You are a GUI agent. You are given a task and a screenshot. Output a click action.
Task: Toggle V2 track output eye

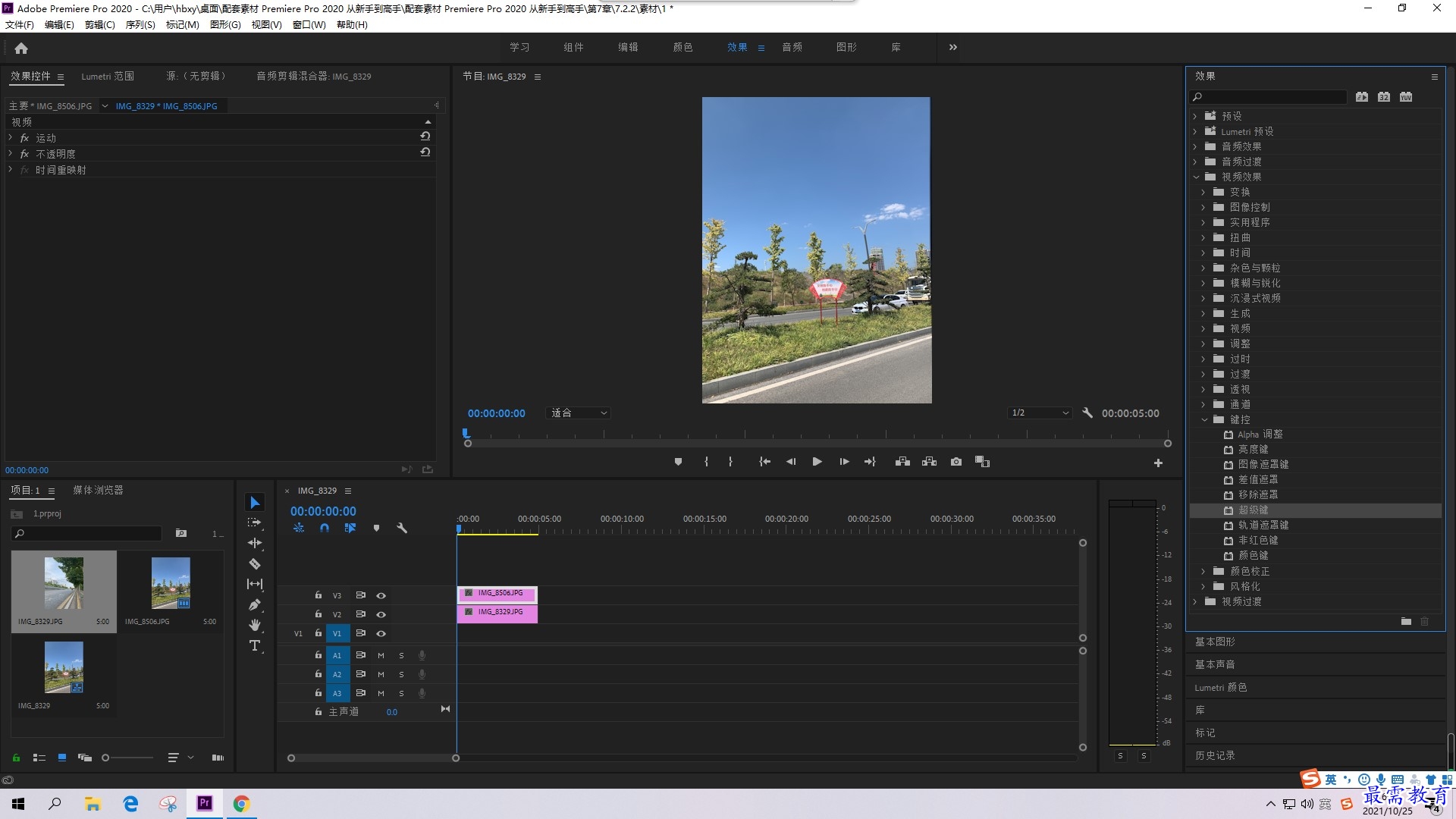(x=381, y=615)
